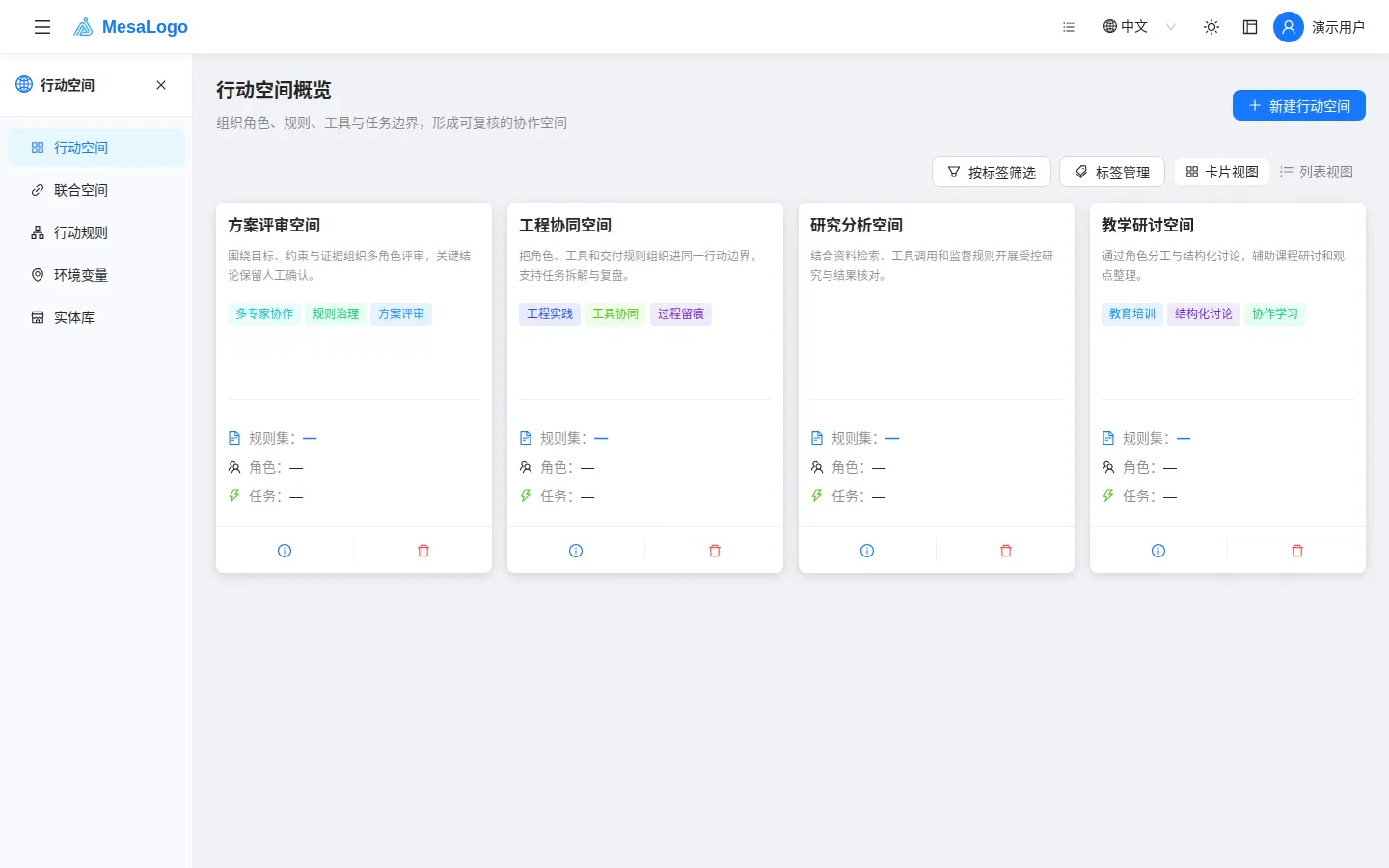The width and height of the screenshot is (1389, 868).
Task: Click 任务 lightning icon in 研究分析空间
Action: (817, 496)
